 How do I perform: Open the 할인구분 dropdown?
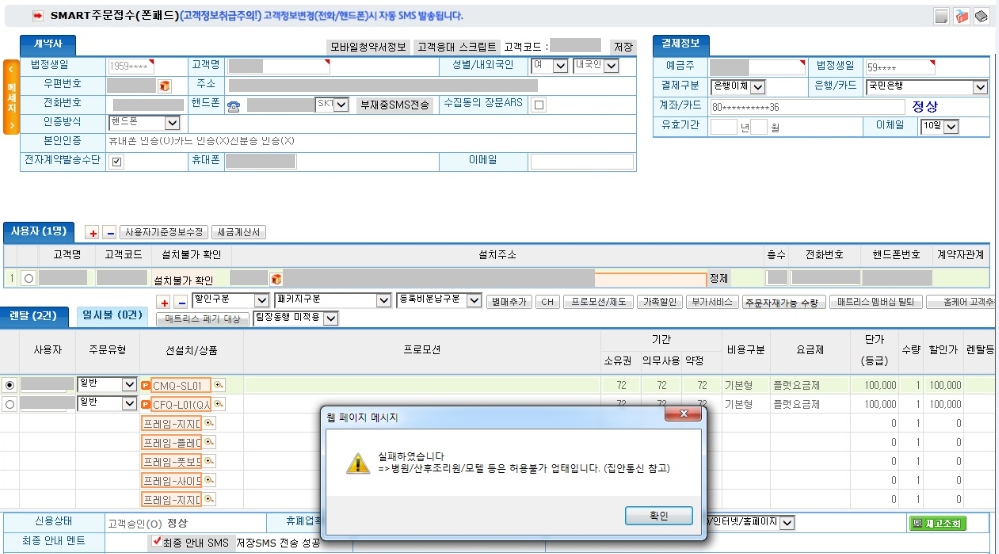pos(231,300)
